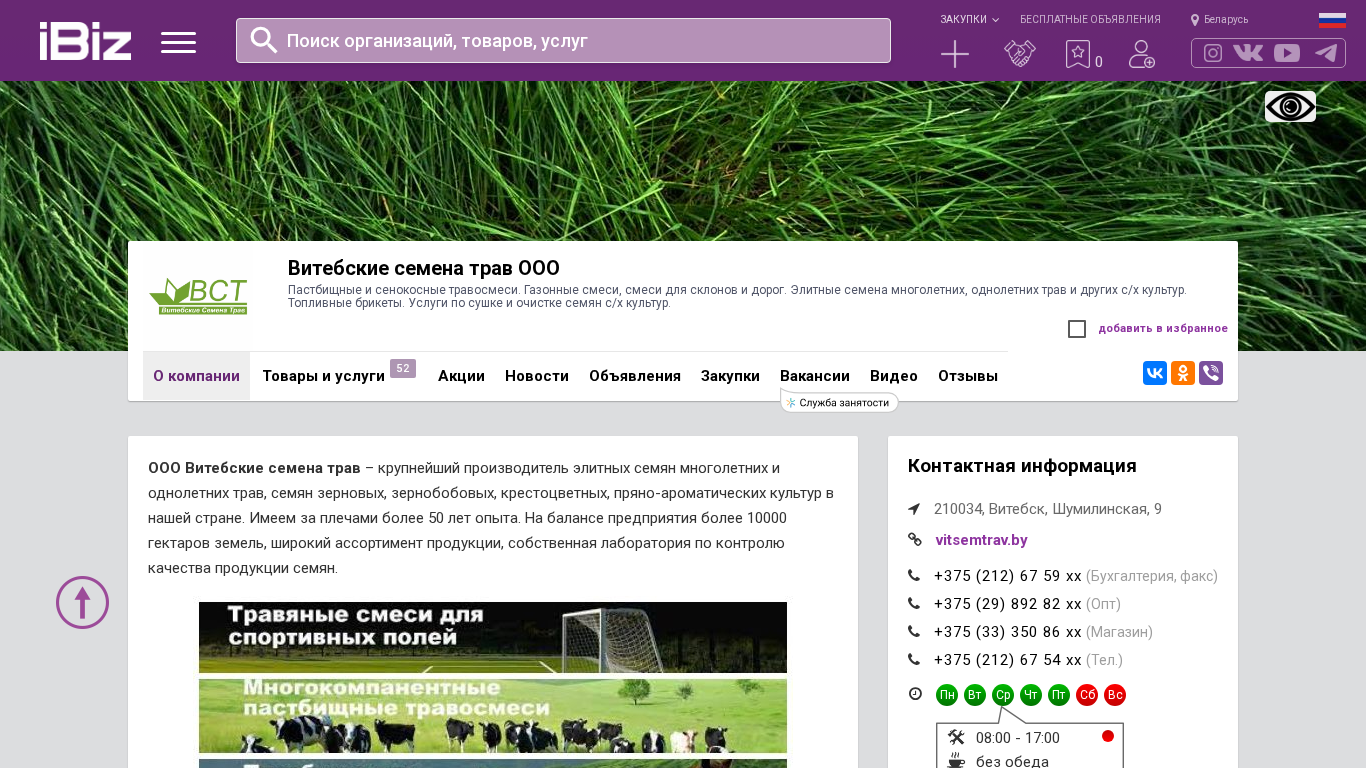The image size is (1366, 768).
Task: Click the company title Витебские семена трав ООО
Action: coord(424,268)
